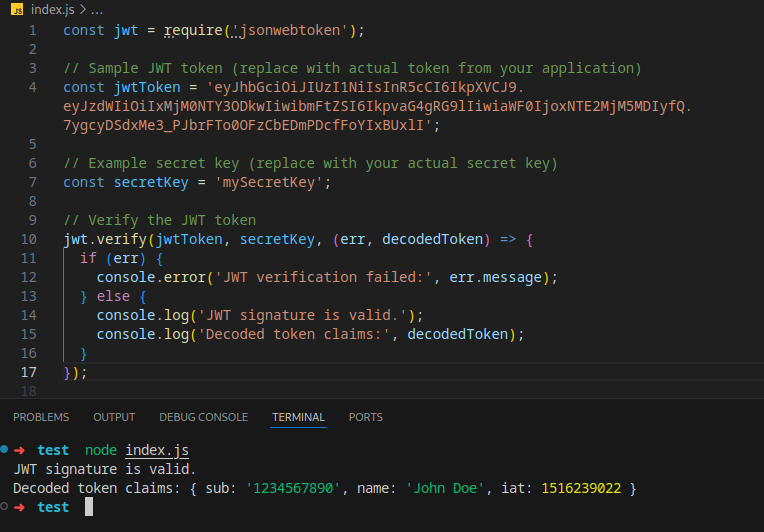Click the else keyword on line 13
This screenshot has height=532, width=764.
114,296
